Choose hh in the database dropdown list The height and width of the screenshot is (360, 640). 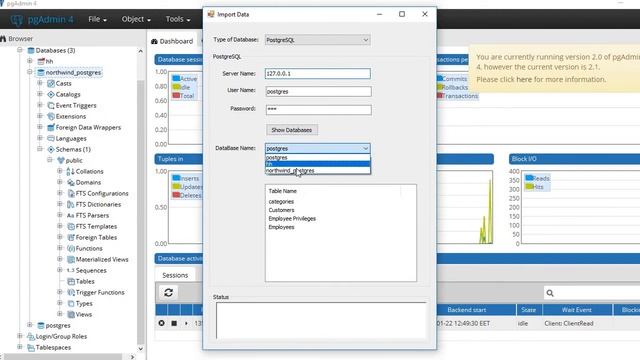tap(318, 164)
